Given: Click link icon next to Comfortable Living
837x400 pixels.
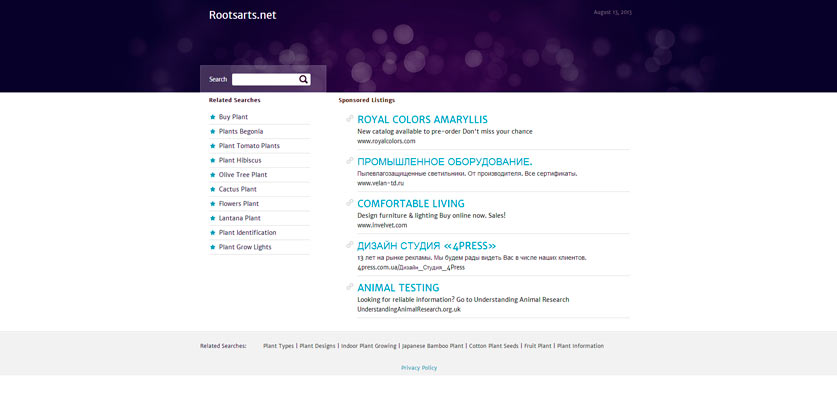Looking at the screenshot, I should (x=349, y=203).
